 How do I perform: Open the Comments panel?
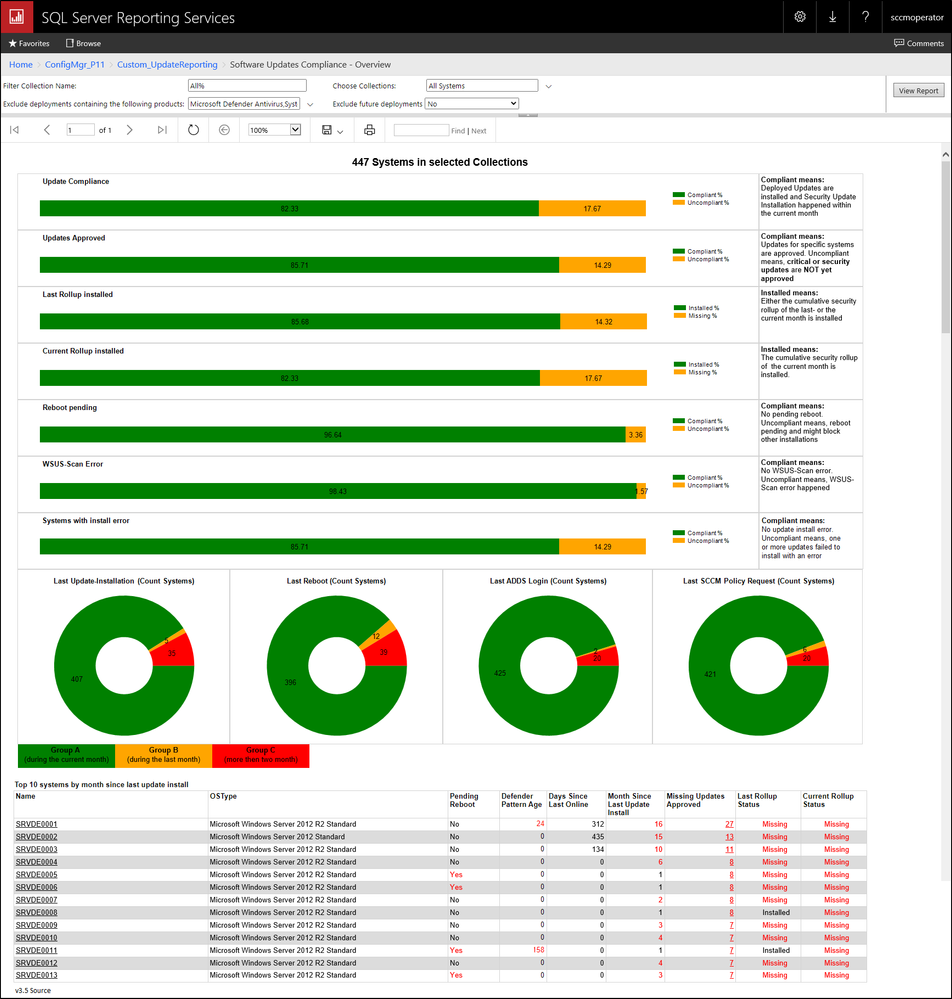(x=919, y=43)
